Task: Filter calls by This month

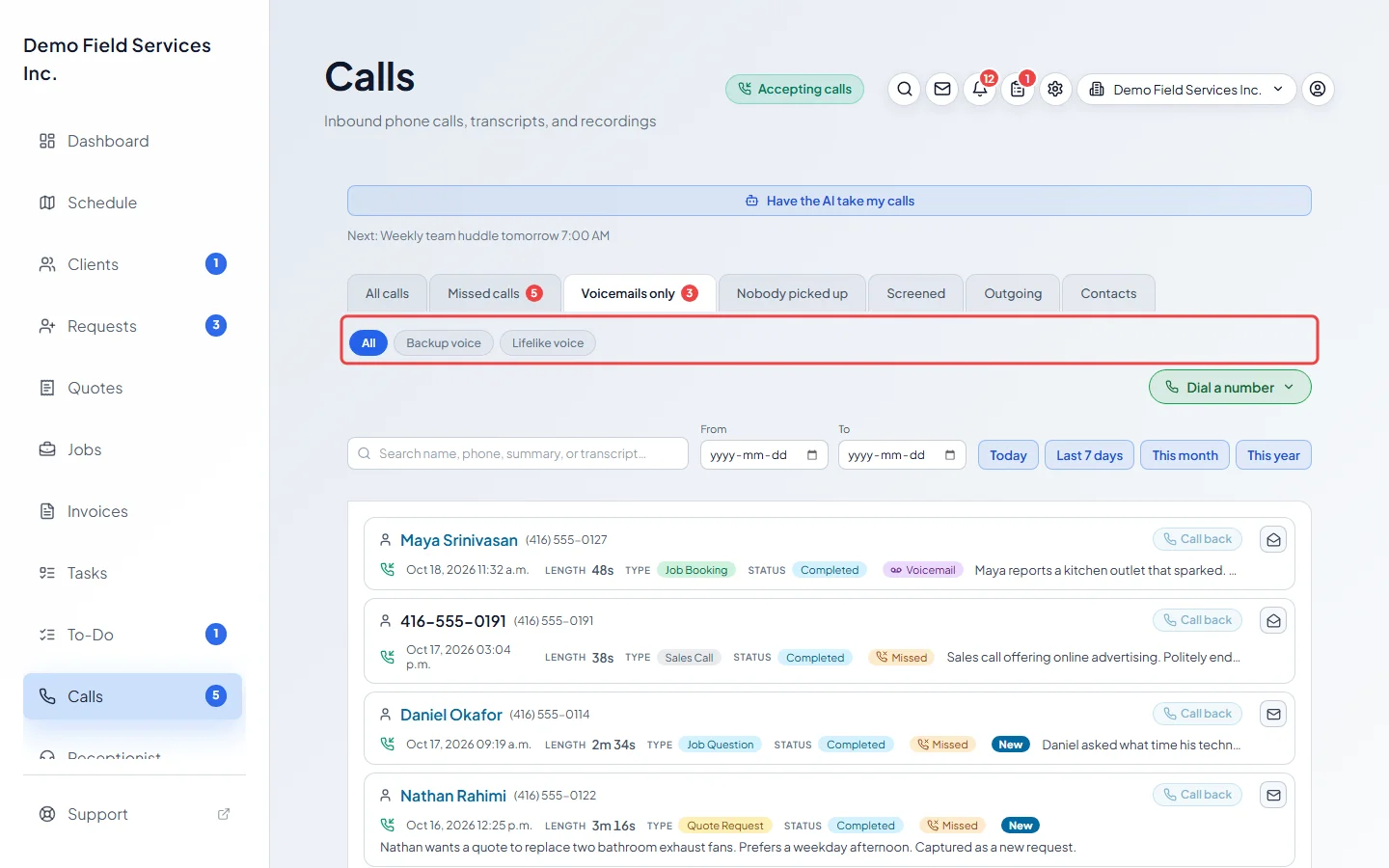Action: 1185,455
